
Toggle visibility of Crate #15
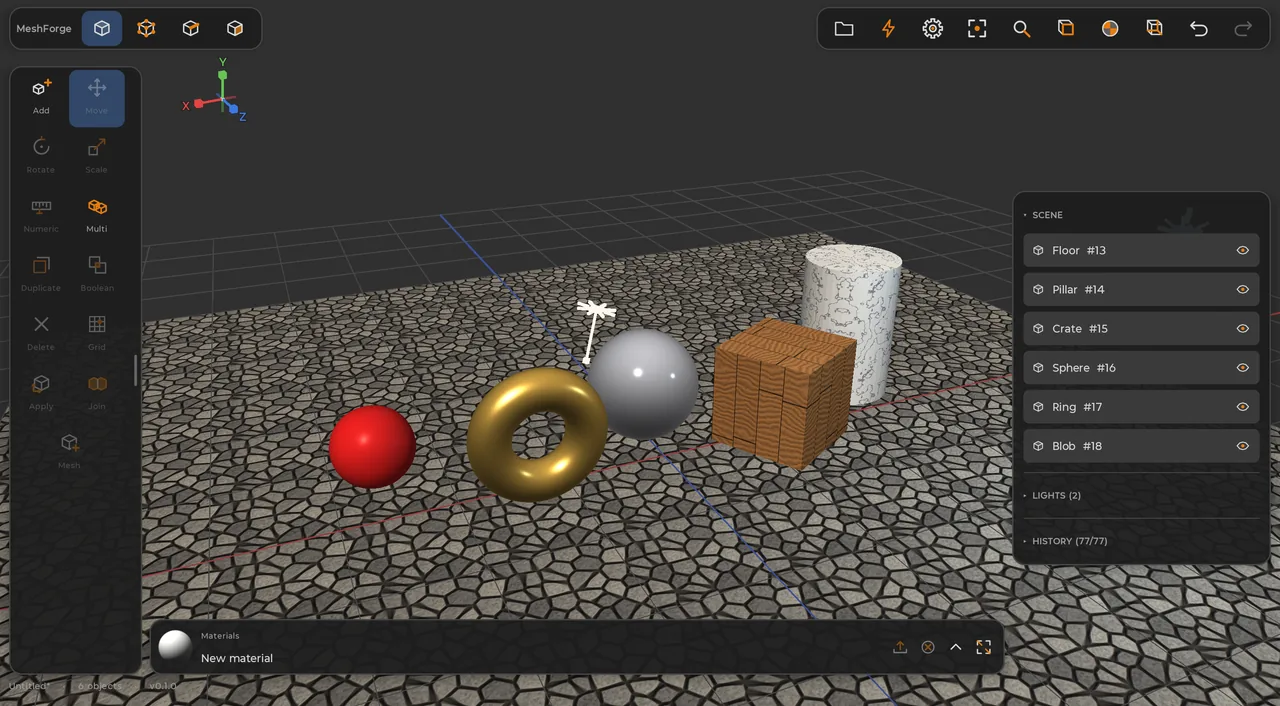click(1243, 329)
